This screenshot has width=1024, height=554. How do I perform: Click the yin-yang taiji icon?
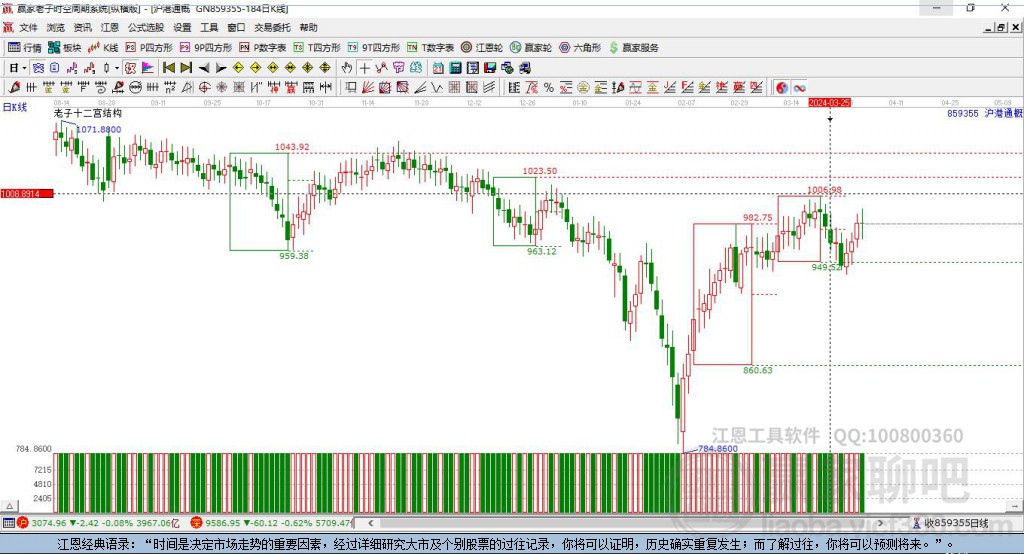[x=782, y=88]
